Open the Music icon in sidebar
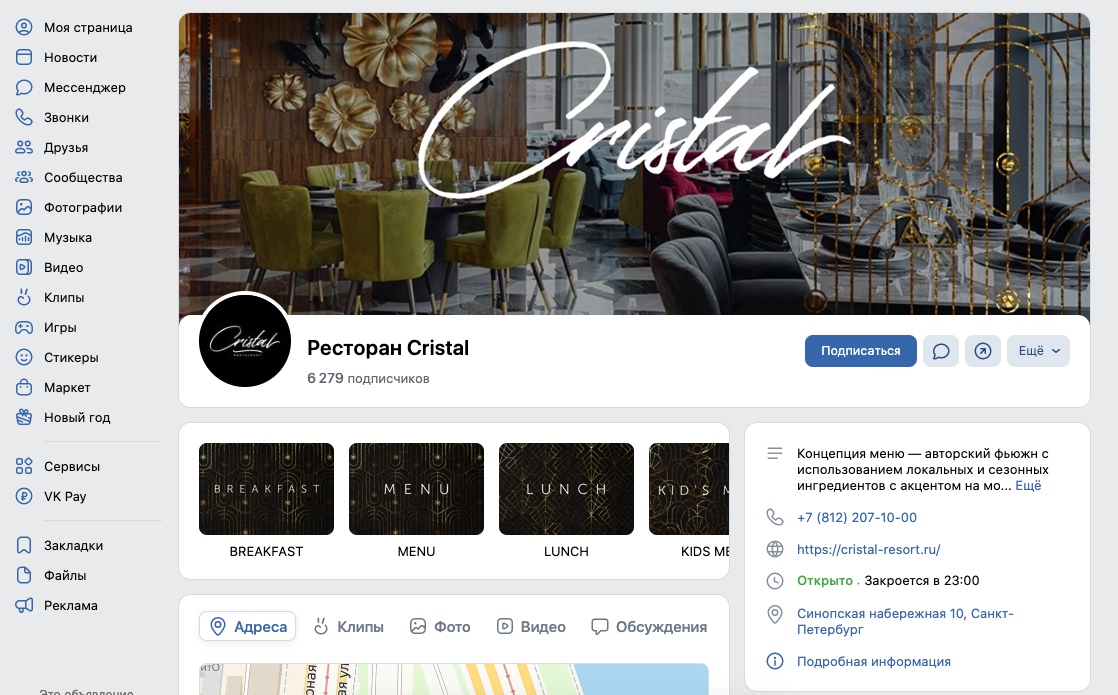1118x695 pixels. click(24, 237)
